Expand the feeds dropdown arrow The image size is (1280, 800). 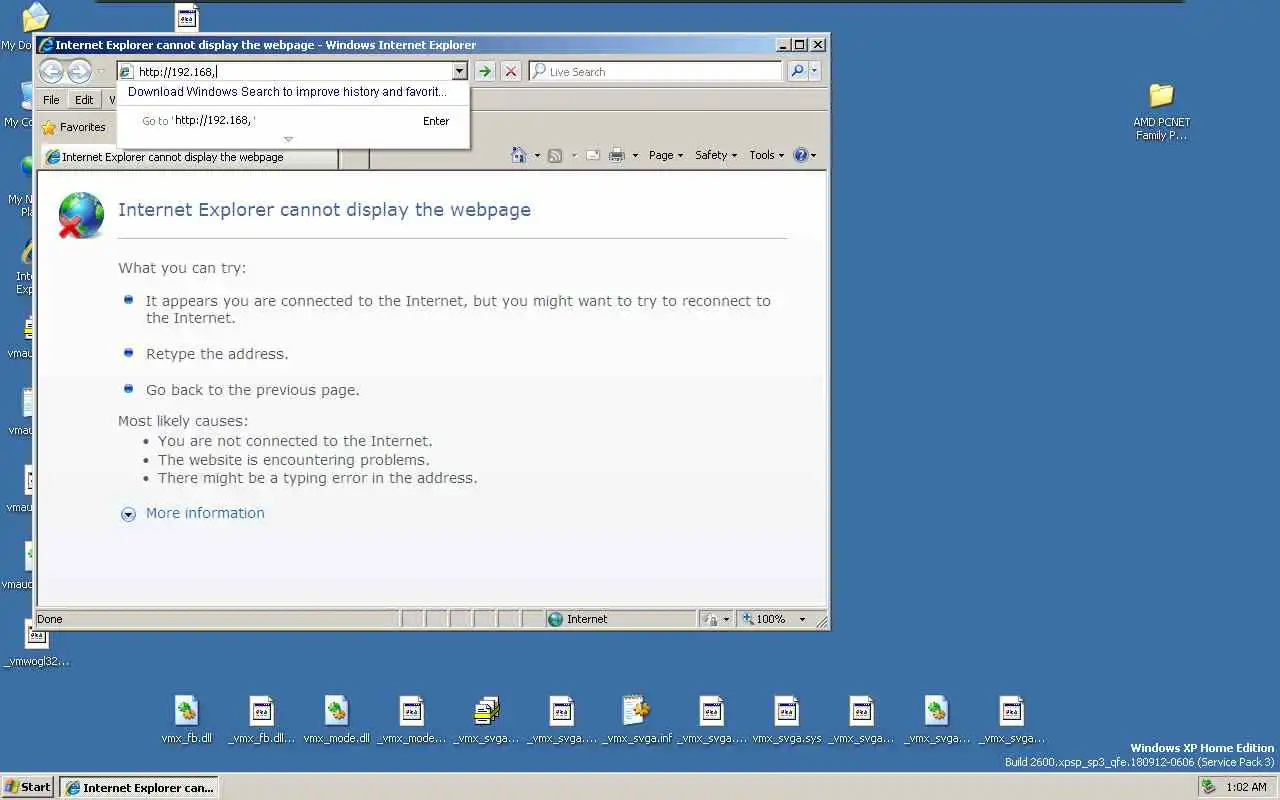pos(574,155)
